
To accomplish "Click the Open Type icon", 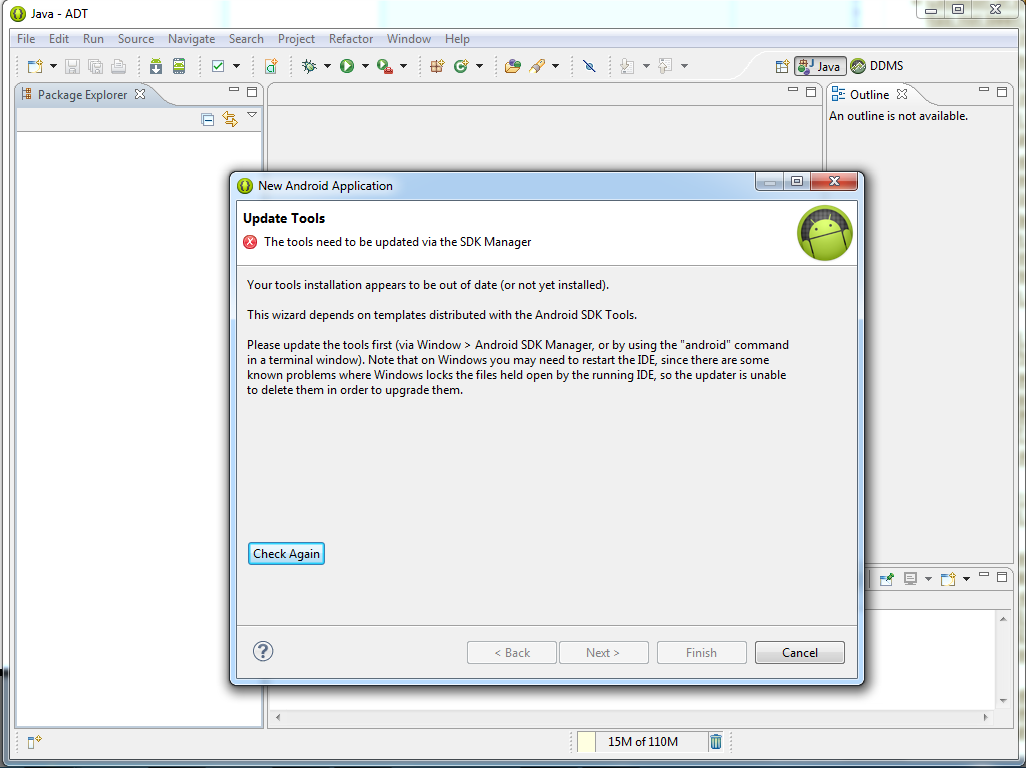I will 513,66.
